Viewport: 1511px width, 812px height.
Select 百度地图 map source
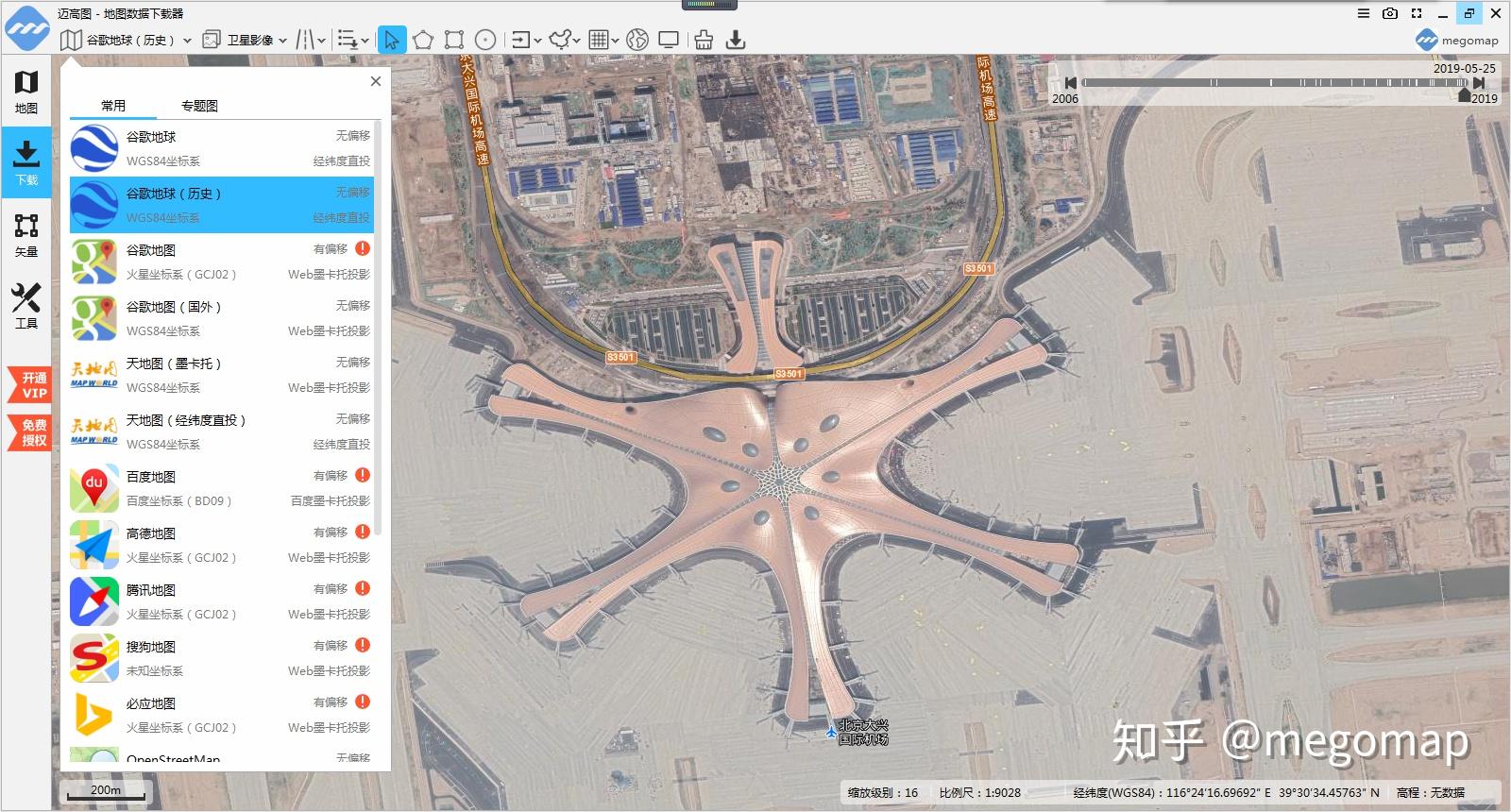(222, 488)
